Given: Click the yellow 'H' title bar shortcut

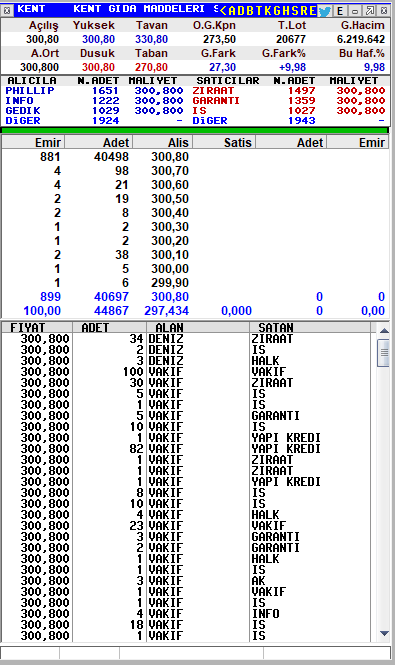Looking at the screenshot, I should 287,11.
